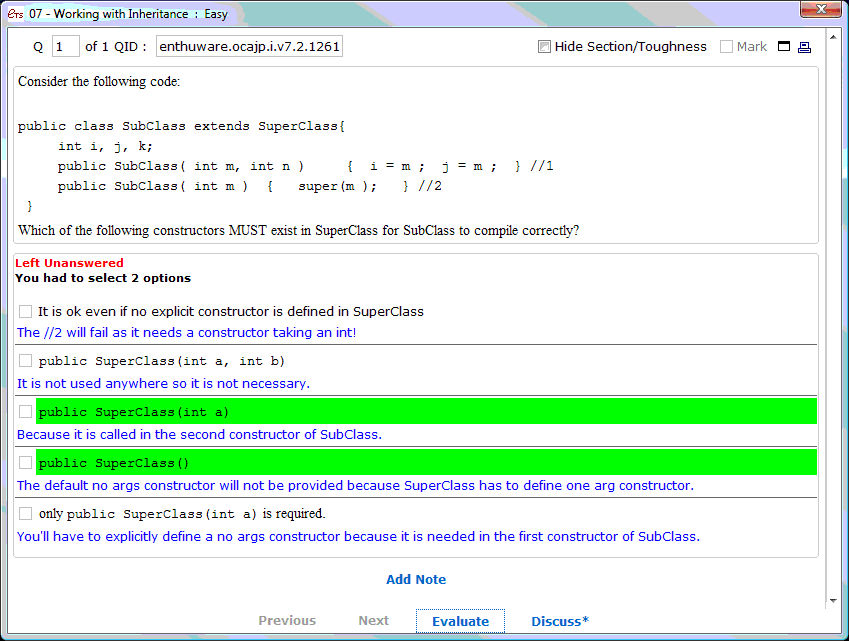The width and height of the screenshot is (849, 641).
Task: Select option public SuperClass(int a, int b)
Action: pyautogui.click(x=26, y=361)
